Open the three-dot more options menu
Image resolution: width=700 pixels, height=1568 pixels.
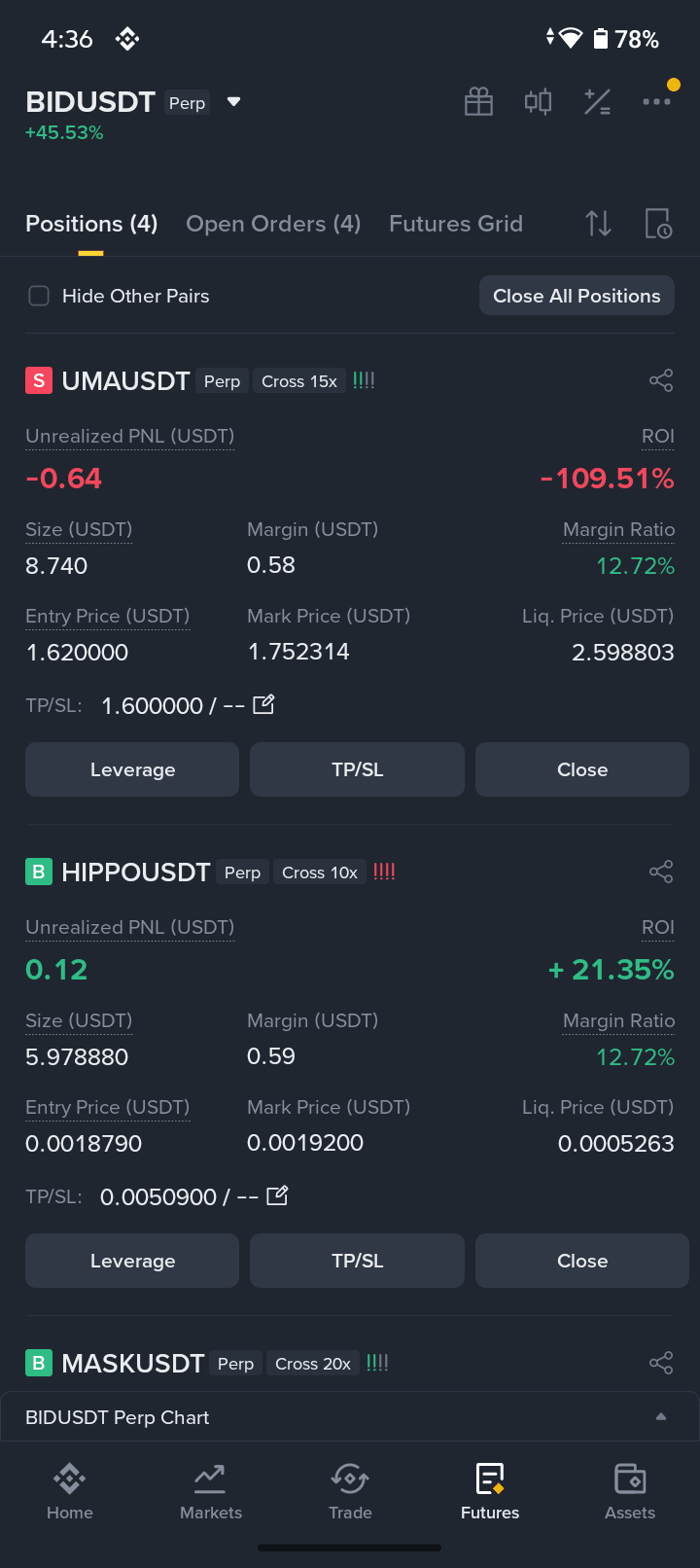coord(656,101)
